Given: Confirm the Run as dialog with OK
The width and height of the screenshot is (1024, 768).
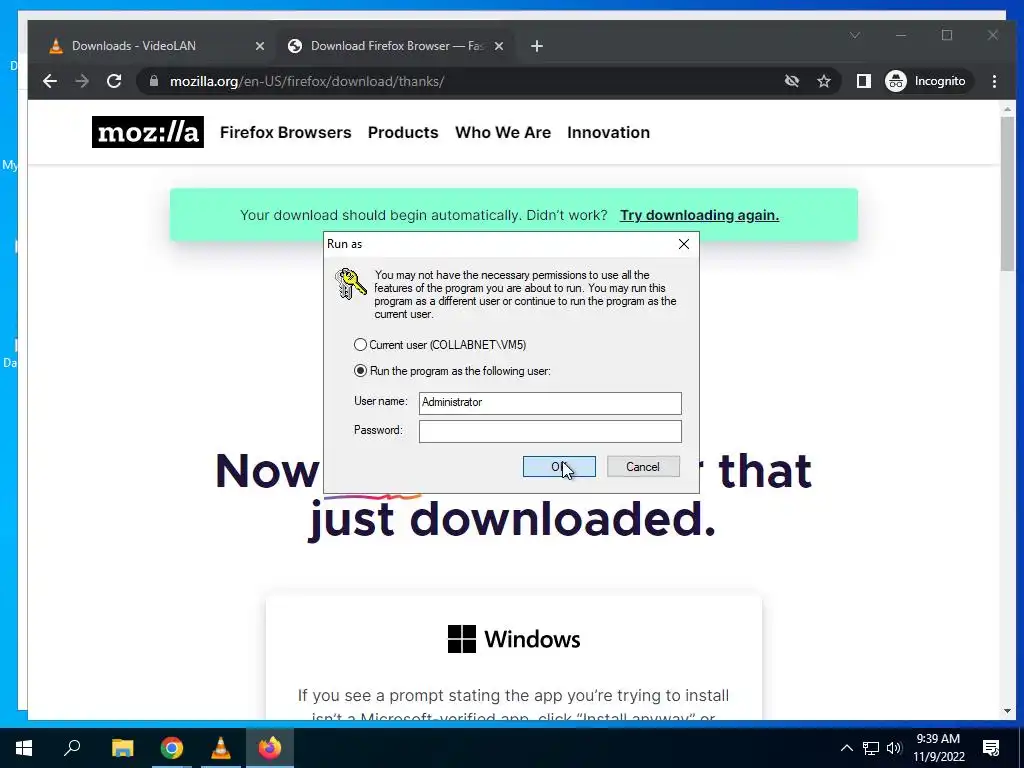Looking at the screenshot, I should point(559,466).
